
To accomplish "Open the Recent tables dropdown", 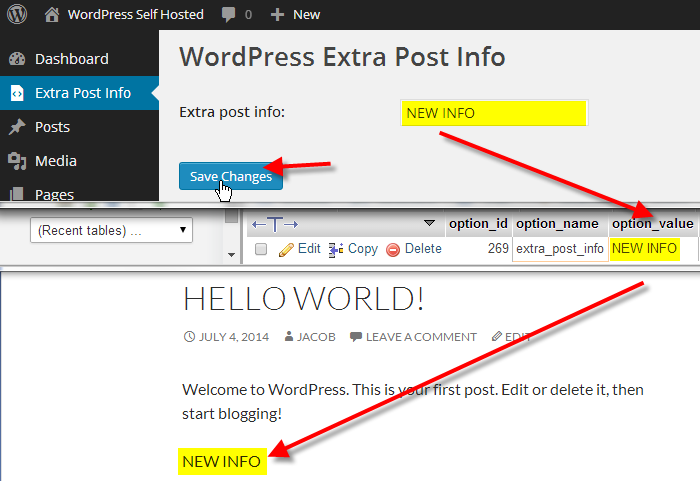I will (x=111, y=230).
